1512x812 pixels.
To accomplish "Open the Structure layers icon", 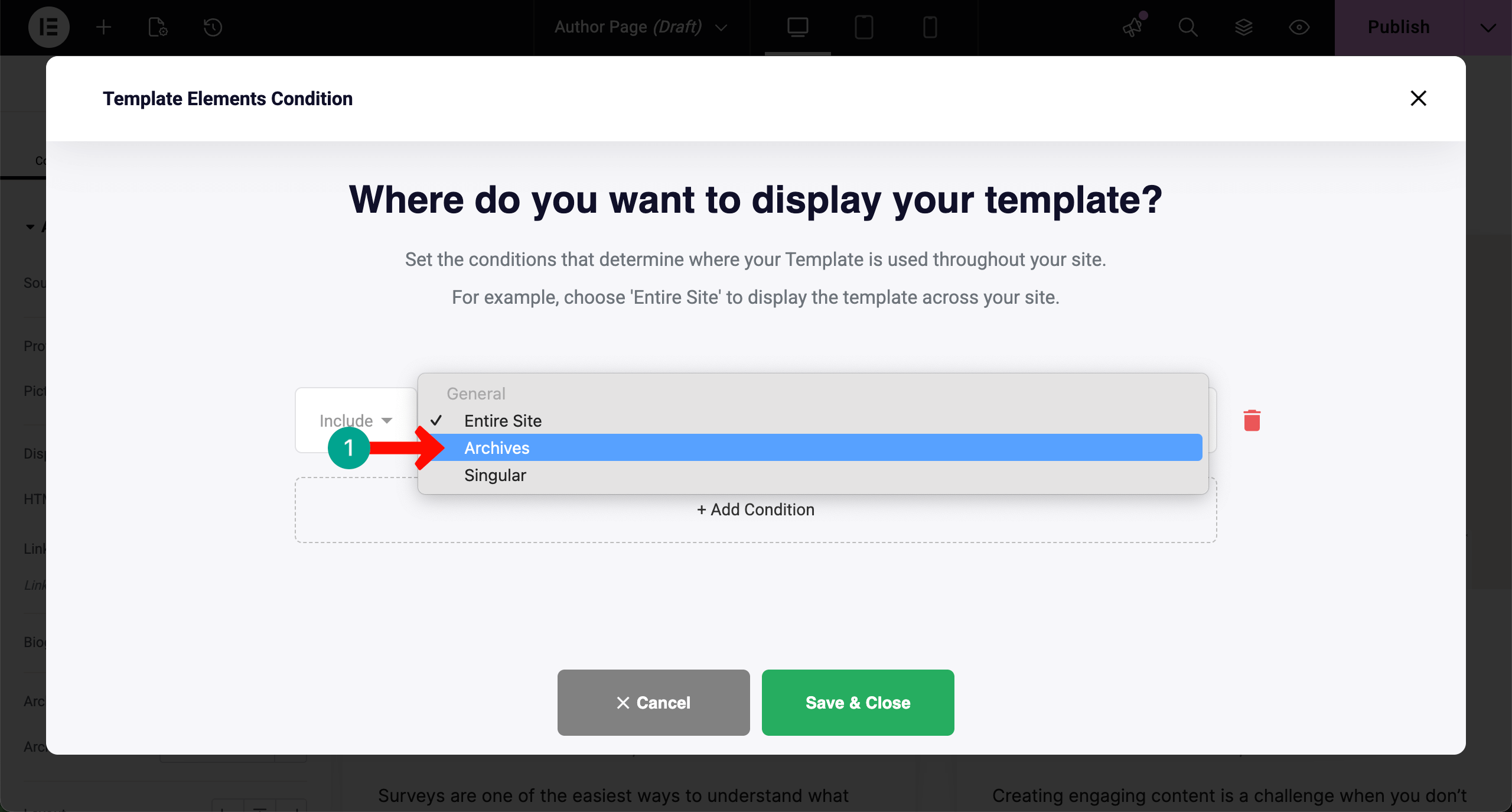I will coord(1243,27).
